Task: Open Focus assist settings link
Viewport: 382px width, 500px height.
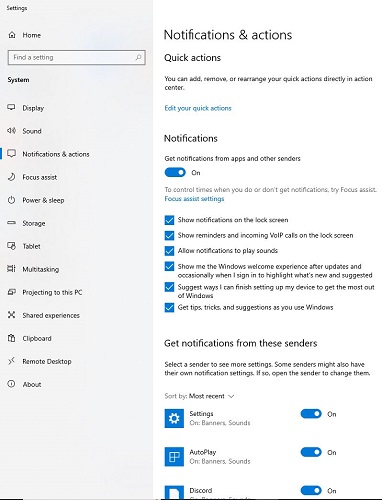Action: 194,199
